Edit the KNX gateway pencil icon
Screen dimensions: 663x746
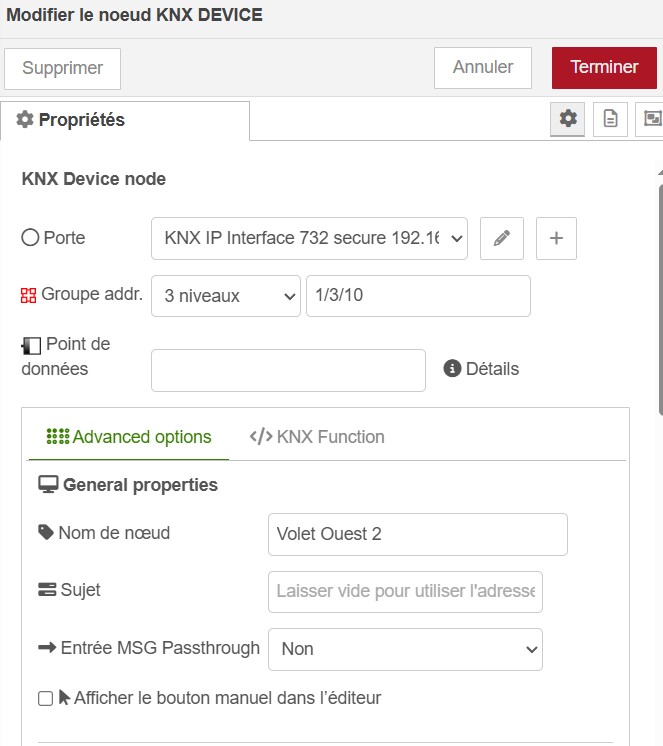502,238
